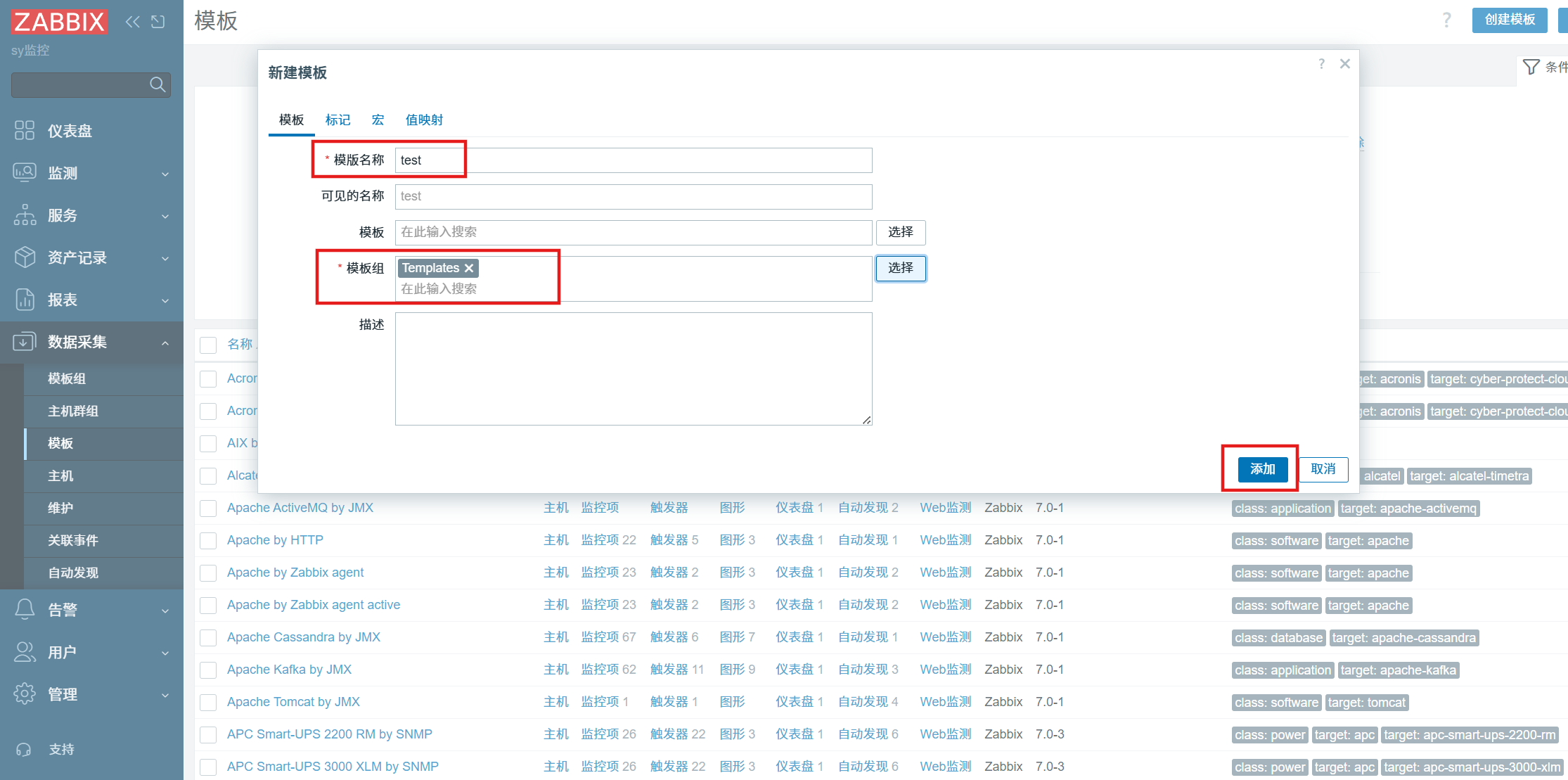Click the dialog help question mark
1568x780 pixels.
point(1322,64)
